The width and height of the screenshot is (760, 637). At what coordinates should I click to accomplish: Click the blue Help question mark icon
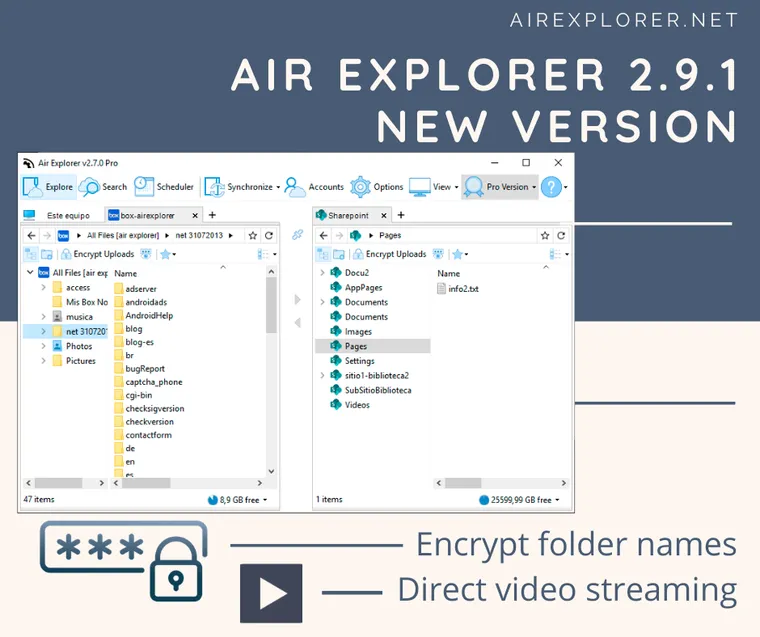(551, 187)
